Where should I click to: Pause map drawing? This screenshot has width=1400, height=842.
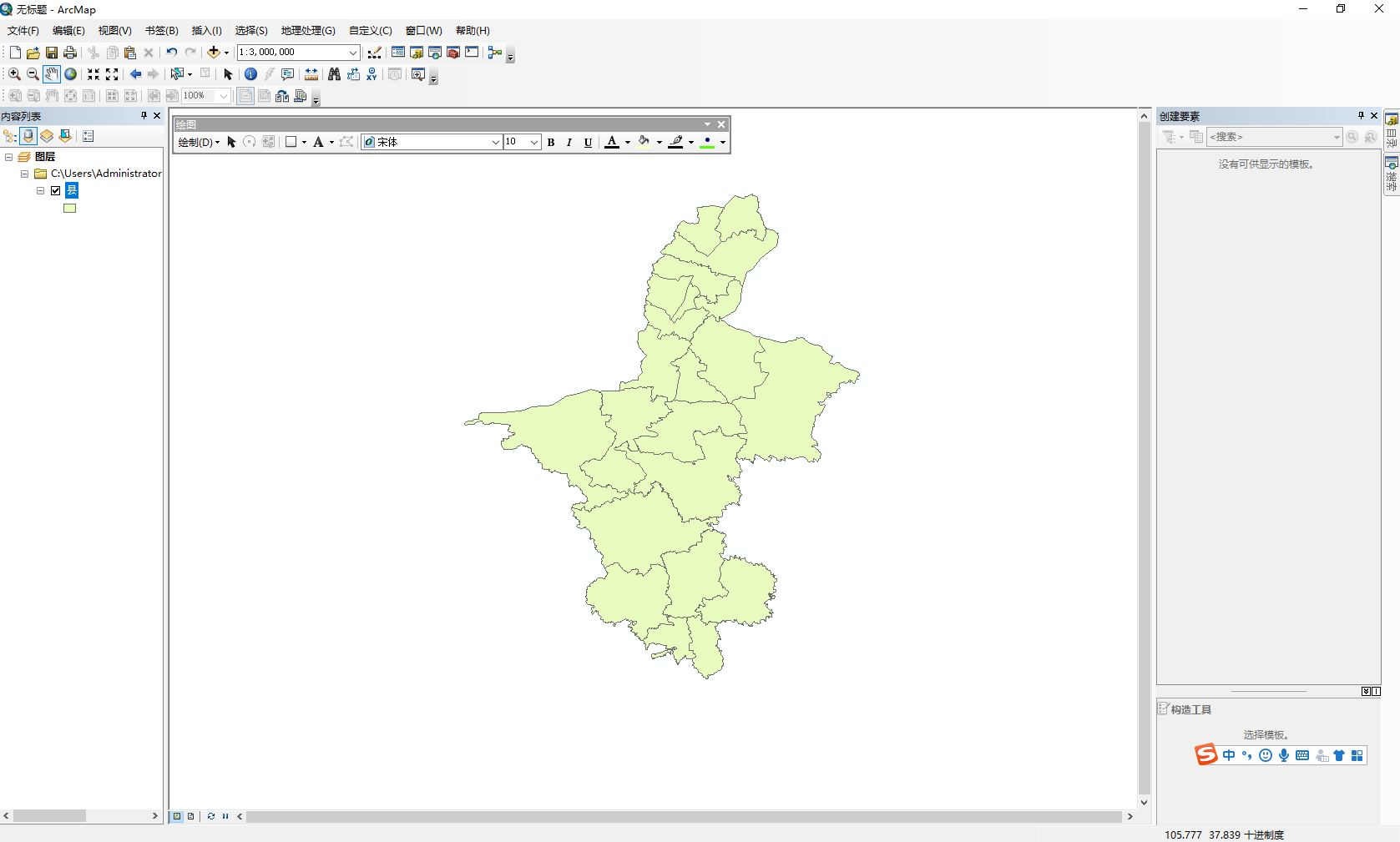pos(225,816)
